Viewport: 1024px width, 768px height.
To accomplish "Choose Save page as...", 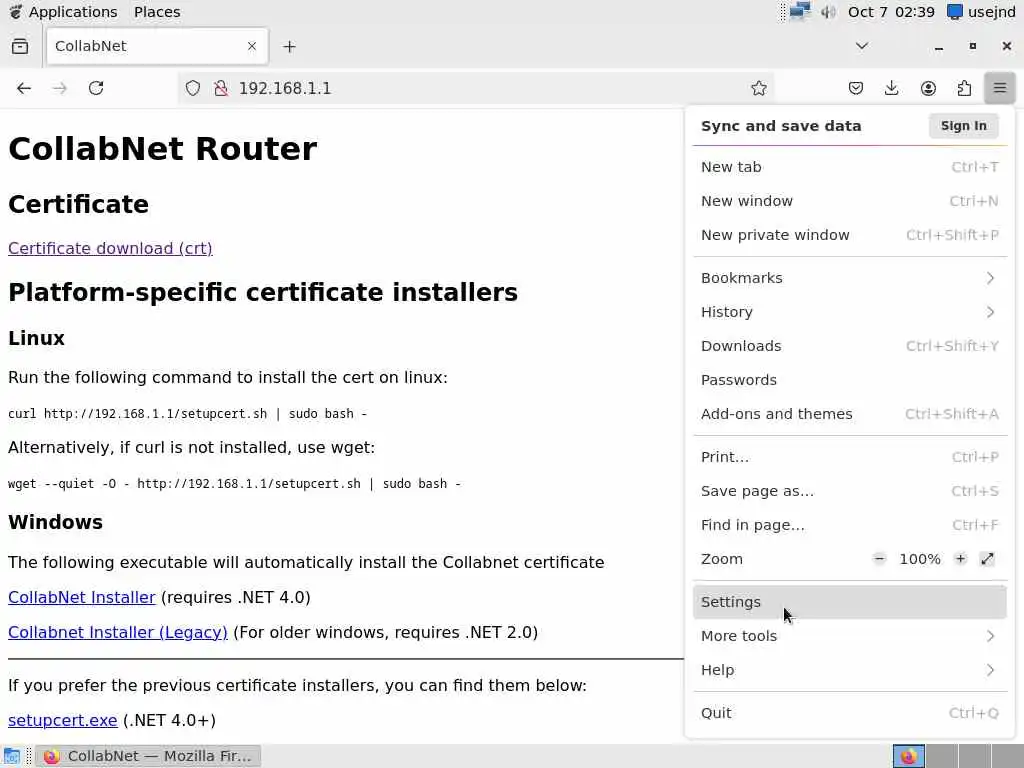I will point(850,491).
